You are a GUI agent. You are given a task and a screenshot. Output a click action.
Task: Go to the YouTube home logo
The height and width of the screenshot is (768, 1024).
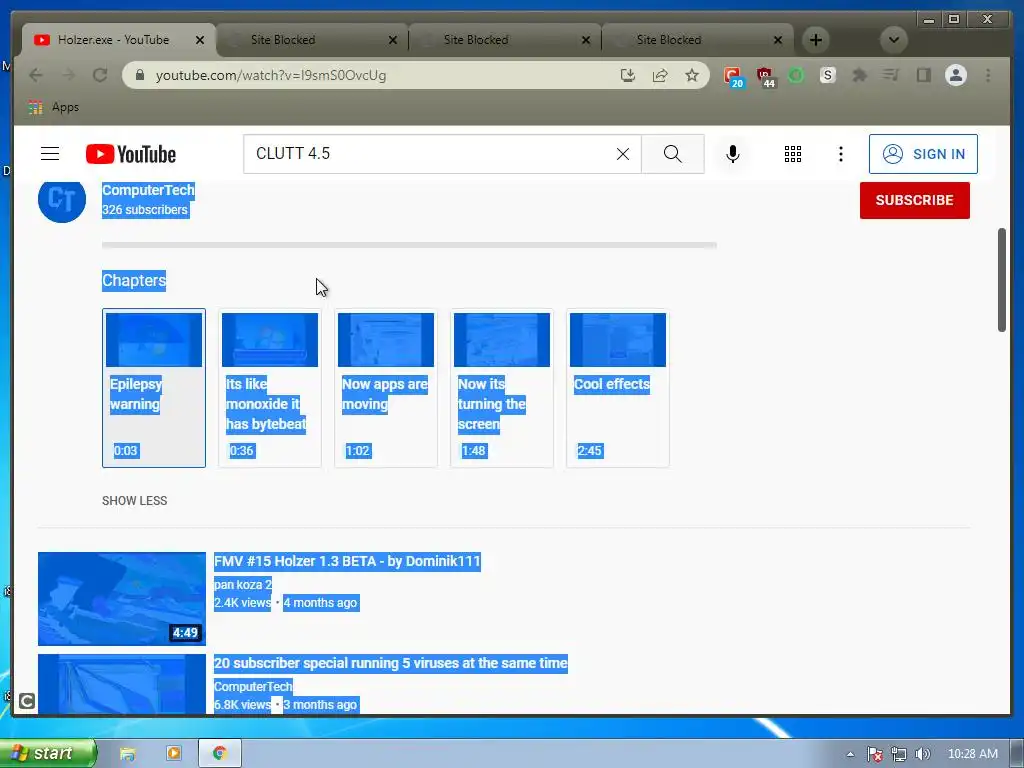click(x=131, y=154)
